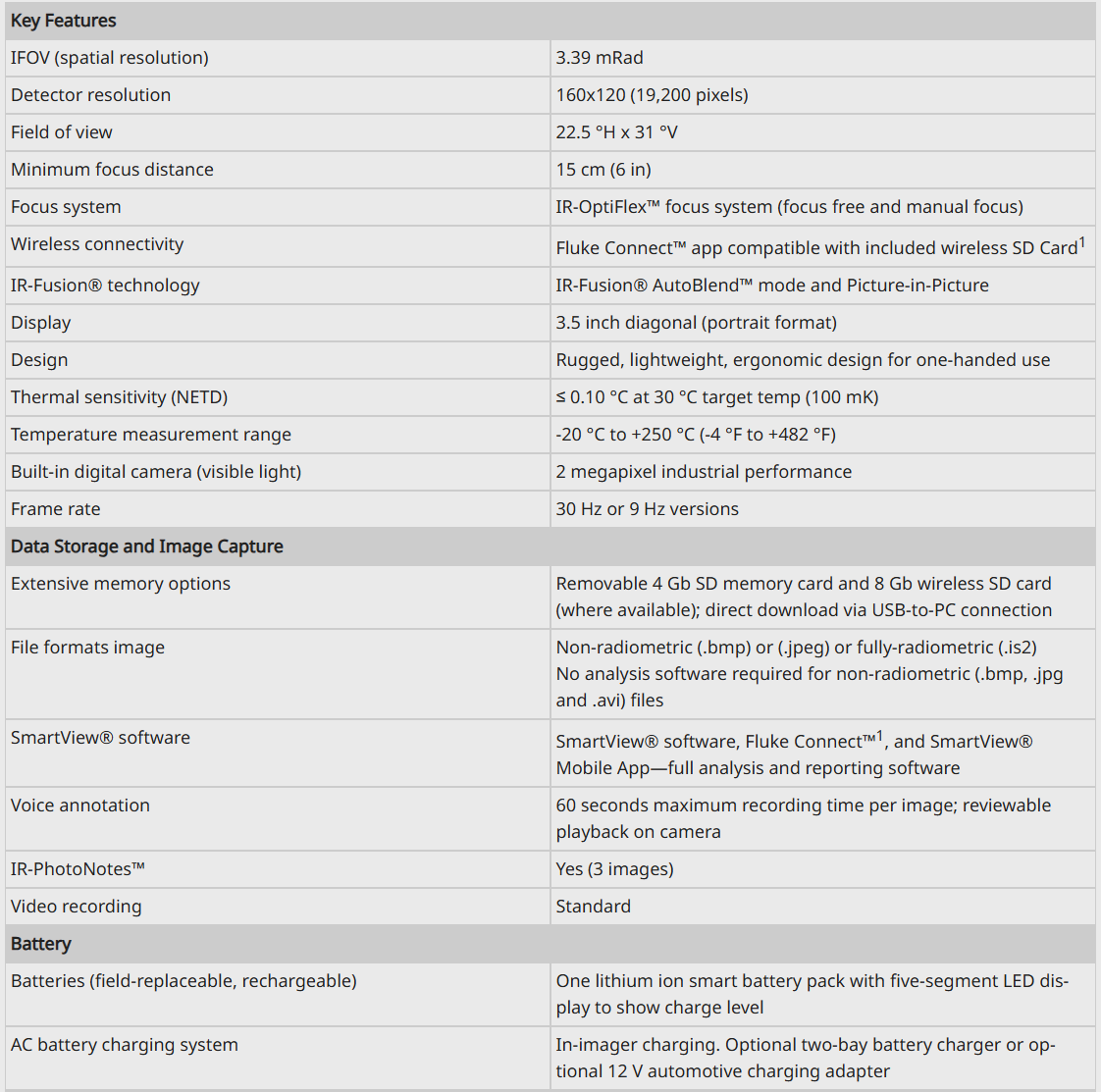Select the Temperature measurement range value

tap(696, 435)
